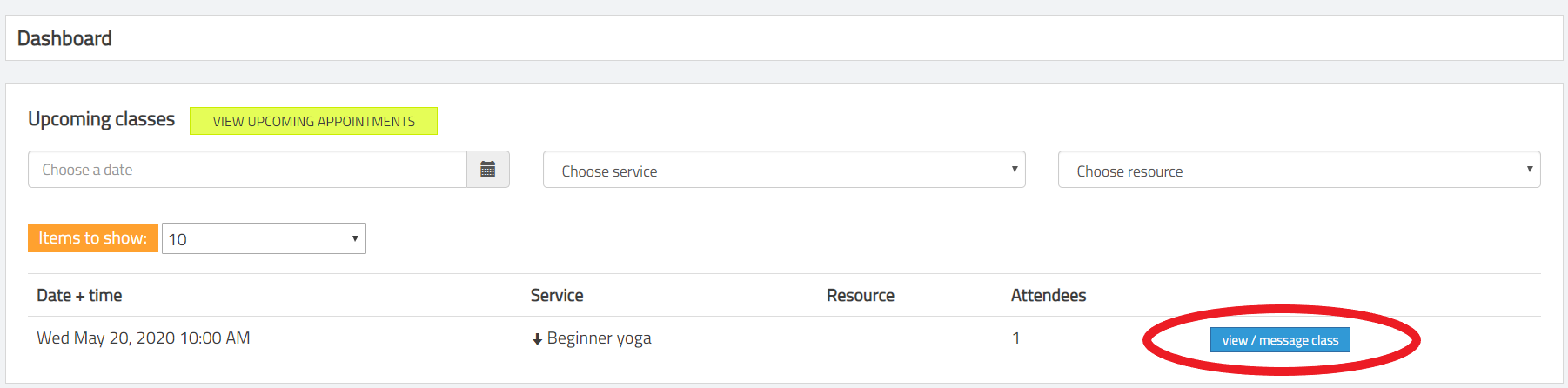This screenshot has height=388, width=1568.
Task: Focus the Choose a date field
Action: (247, 170)
